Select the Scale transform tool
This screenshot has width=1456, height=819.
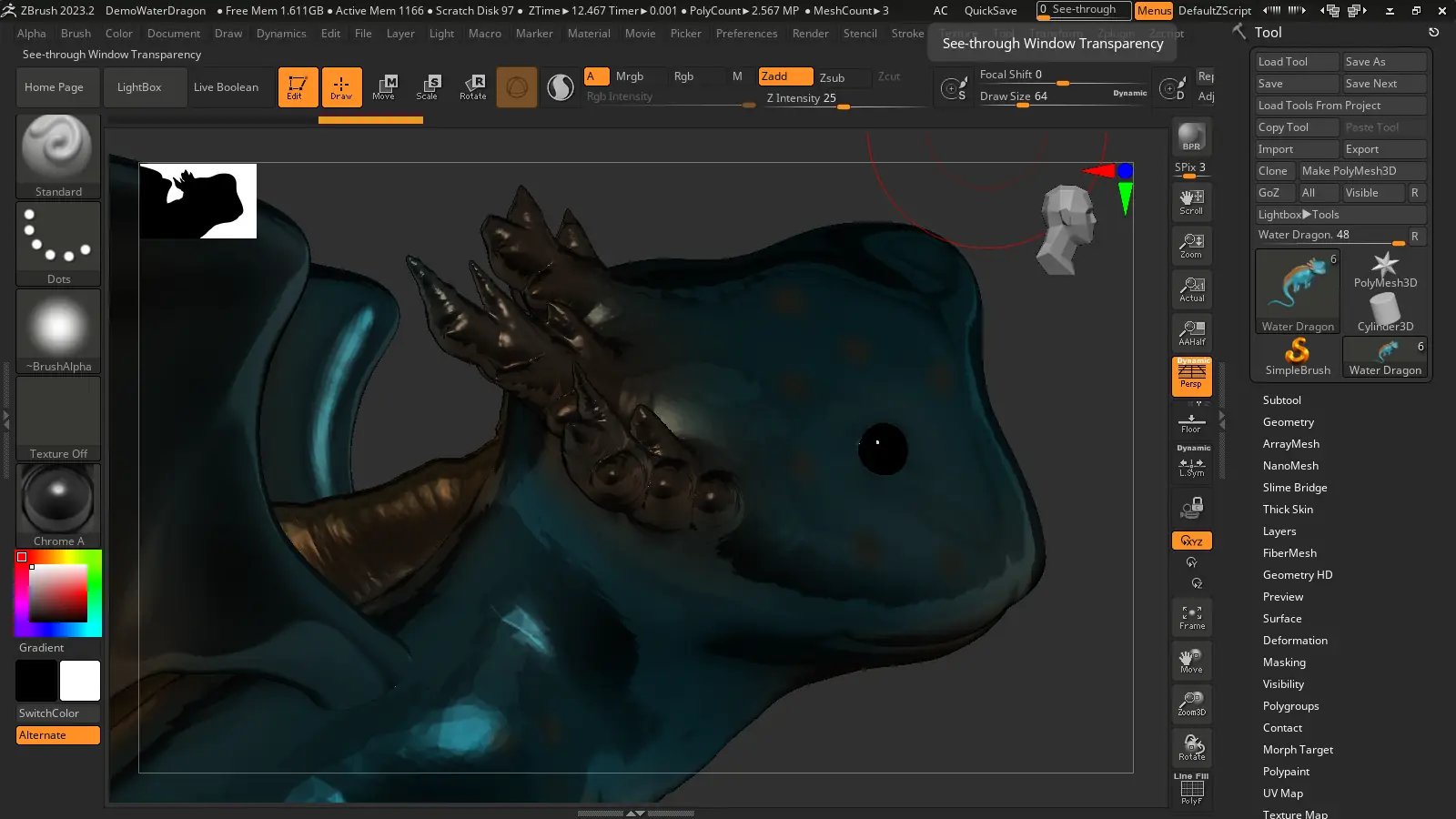[428, 86]
